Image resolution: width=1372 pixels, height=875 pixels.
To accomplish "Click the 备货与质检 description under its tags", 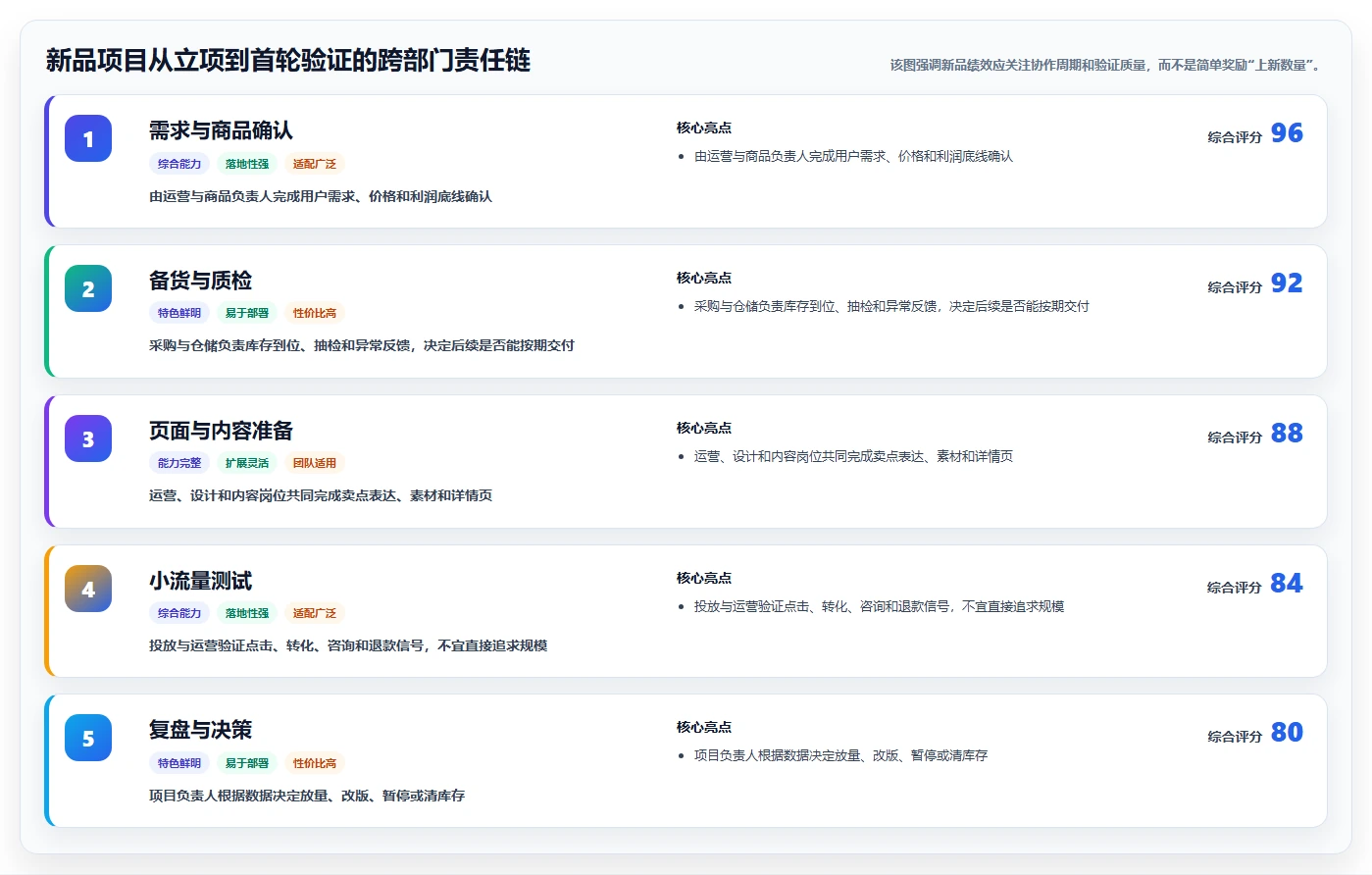I will coord(362,345).
